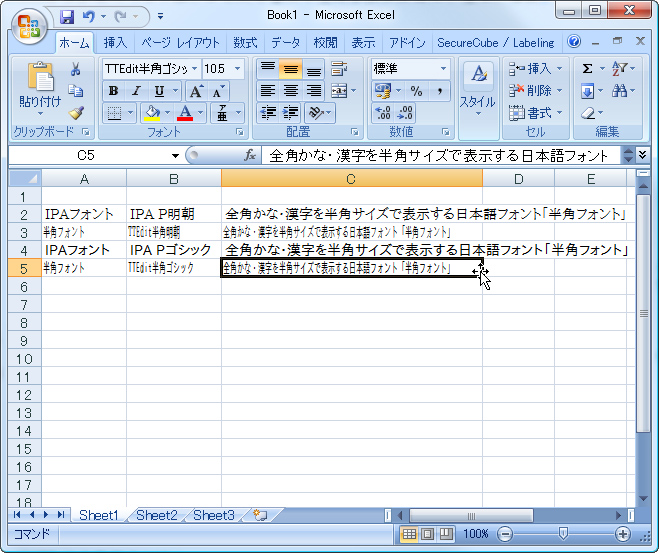Open Find and Select binoculars
Viewport: 659px width, 553px height.
tap(620, 91)
